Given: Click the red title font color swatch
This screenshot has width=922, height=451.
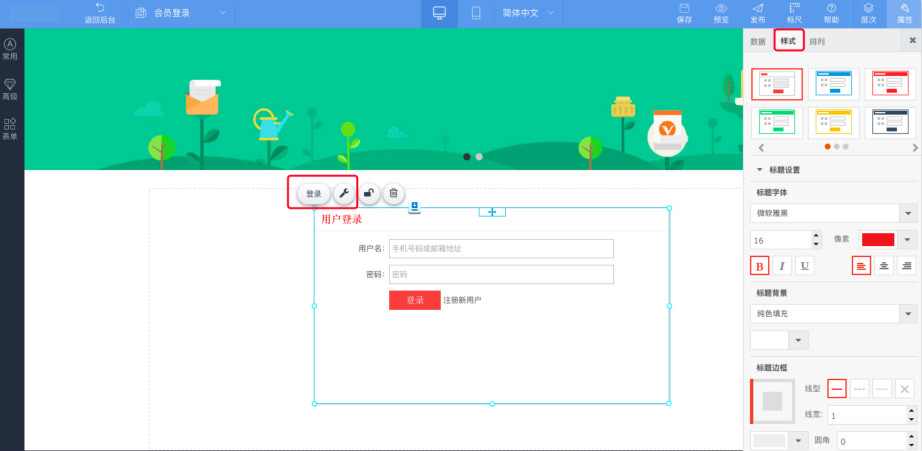Looking at the screenshot, I should [878, 239].
